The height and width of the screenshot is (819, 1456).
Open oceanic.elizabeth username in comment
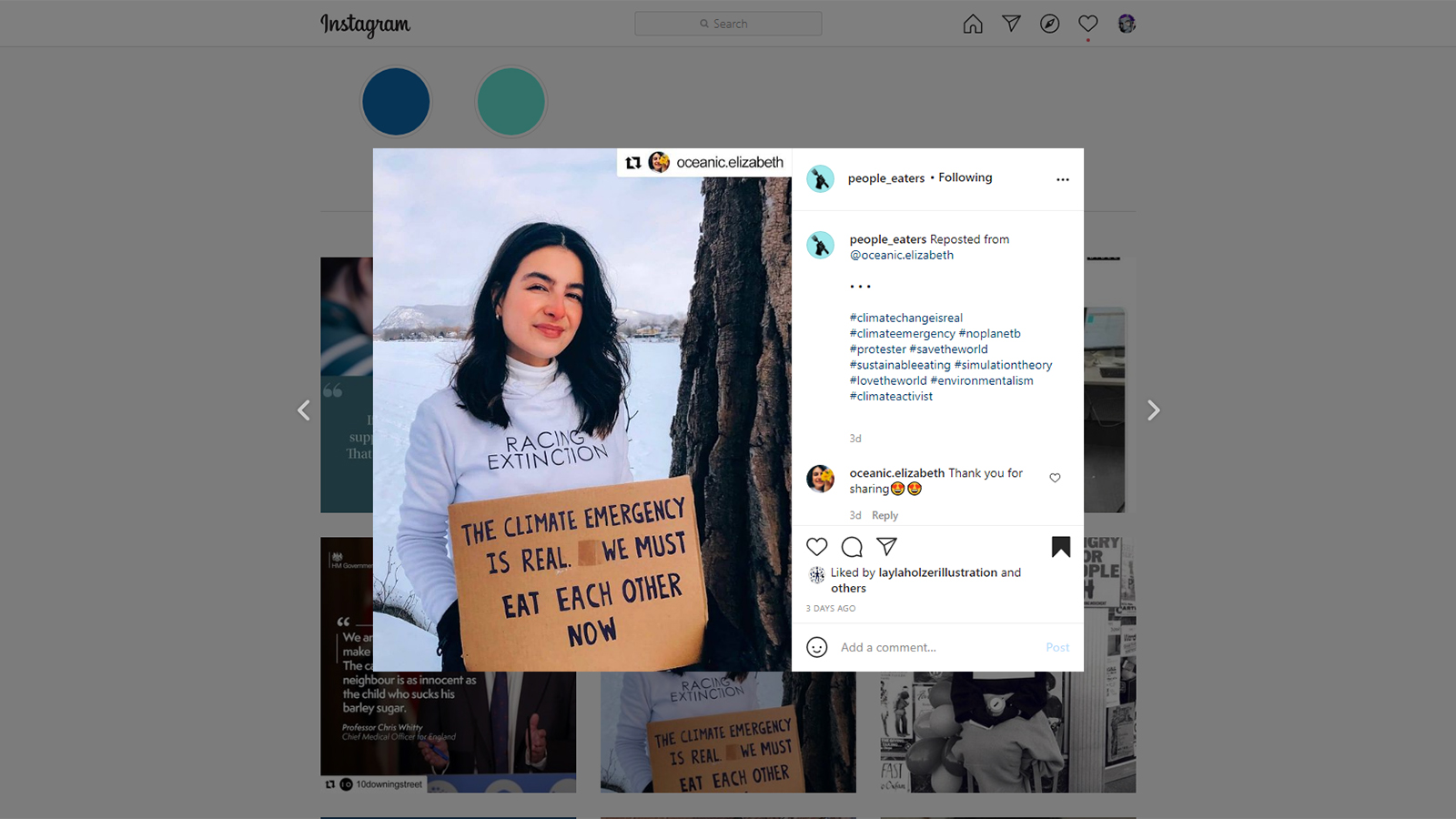pyautogui.click(x=896, y=473)
